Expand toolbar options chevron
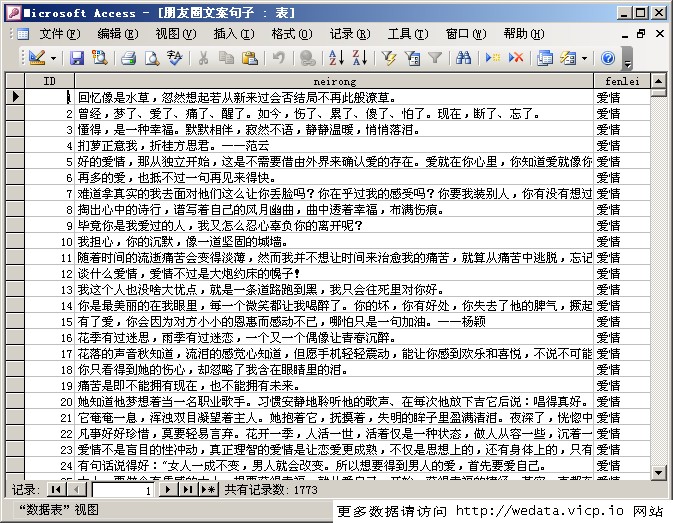This screenshot has height=523, width=673. pos(628,58)
